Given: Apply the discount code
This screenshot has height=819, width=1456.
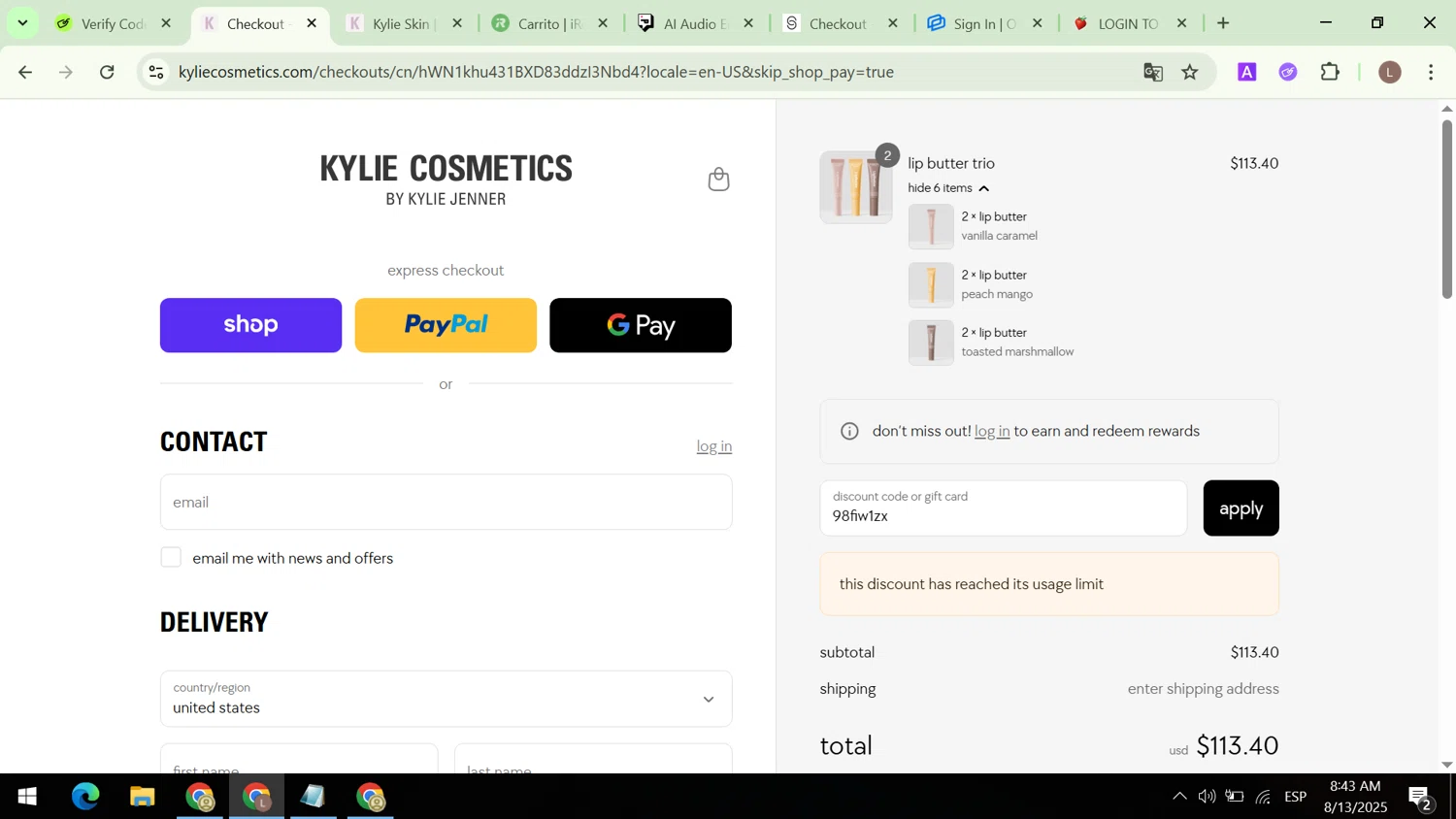Looking at the screenshot, I should coord(1241,508).
